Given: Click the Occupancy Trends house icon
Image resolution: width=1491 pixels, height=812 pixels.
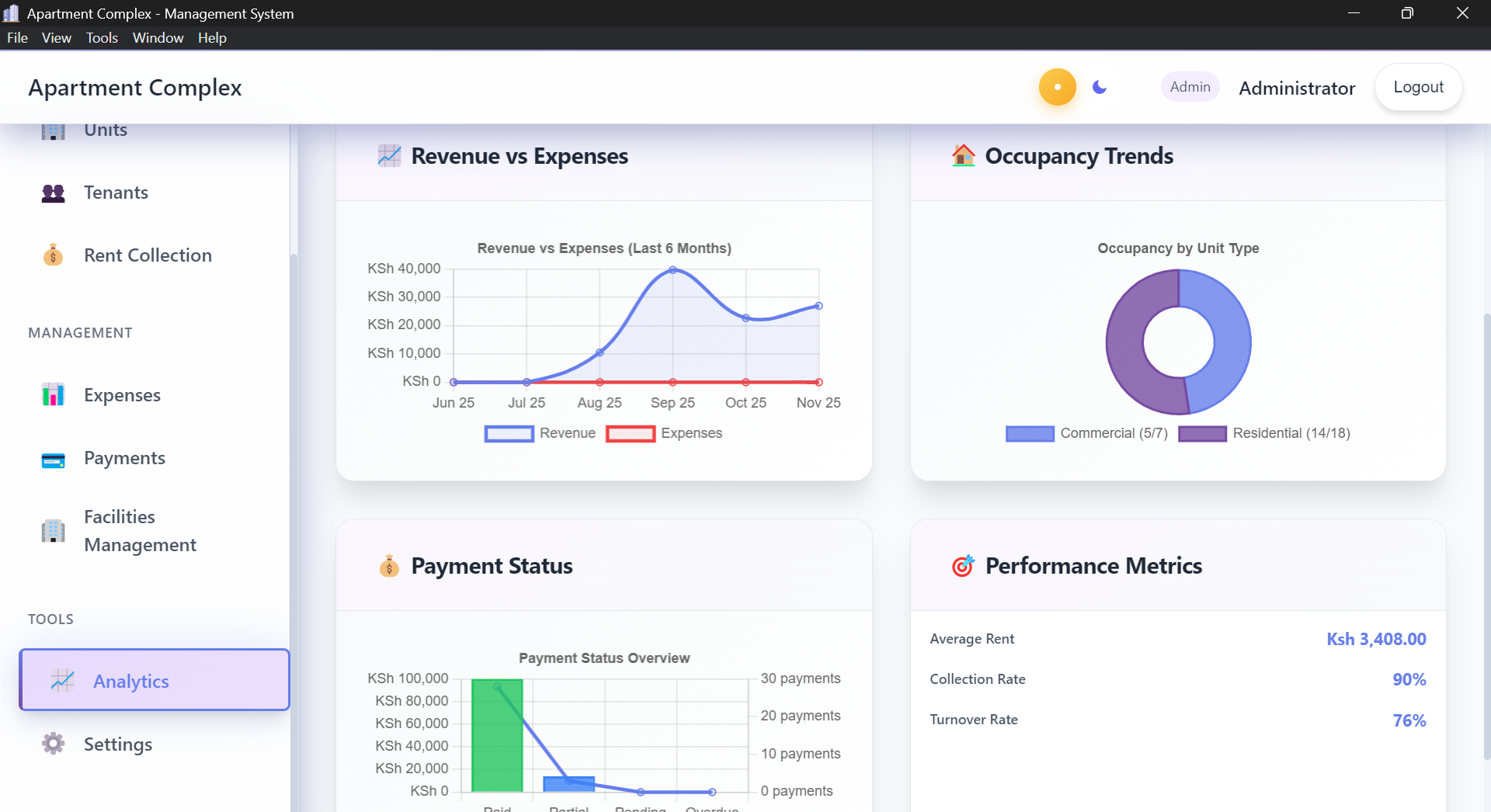Looking at the screenshot, I should click(x=964, y=156).
